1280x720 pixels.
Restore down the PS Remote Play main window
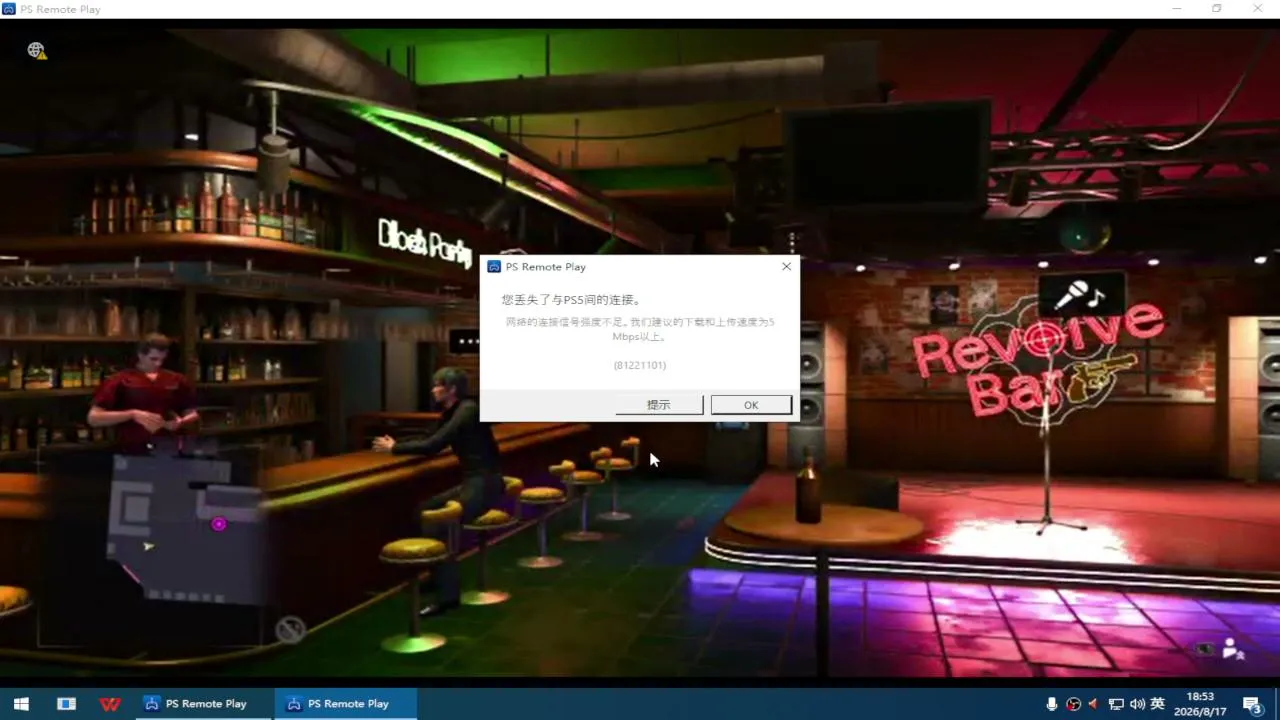1217,9
